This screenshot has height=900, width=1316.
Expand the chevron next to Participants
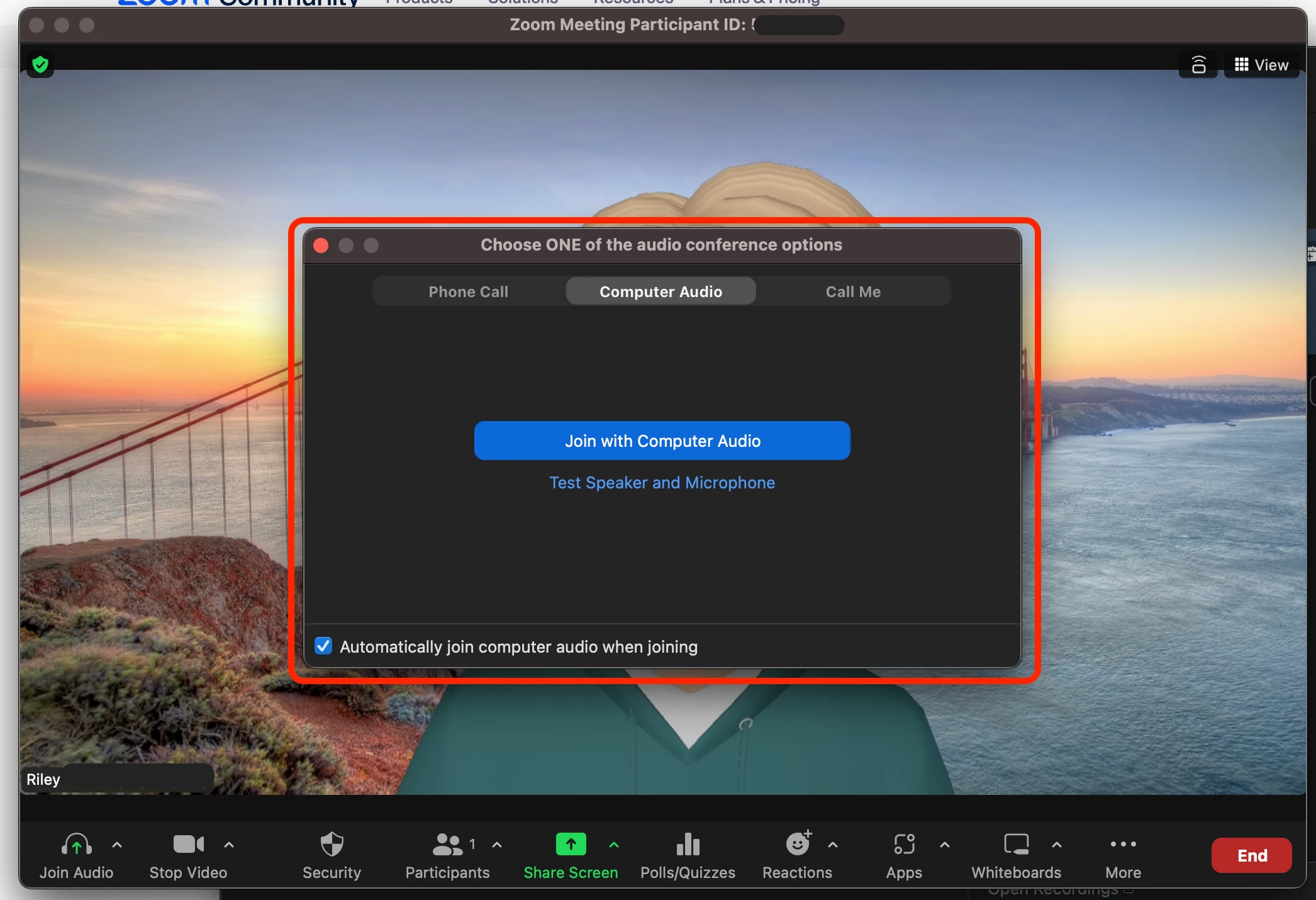[x=497, y=845]
